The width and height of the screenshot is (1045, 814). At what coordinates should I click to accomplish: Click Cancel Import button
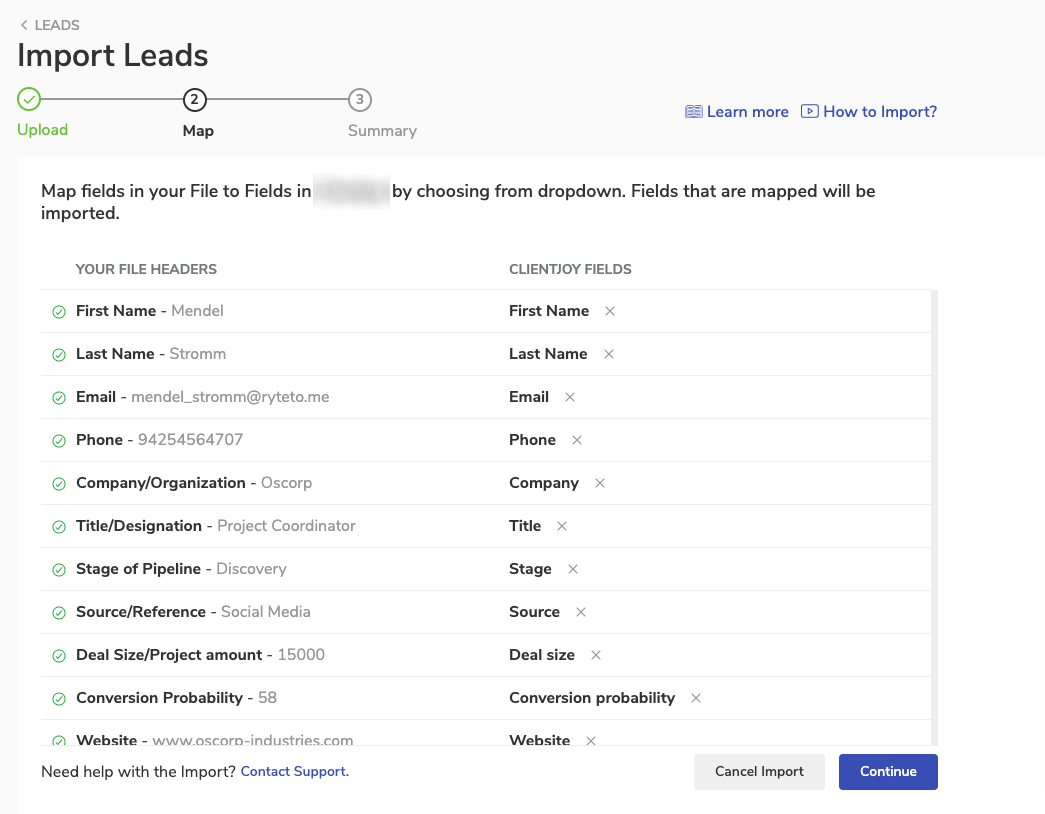759,772
